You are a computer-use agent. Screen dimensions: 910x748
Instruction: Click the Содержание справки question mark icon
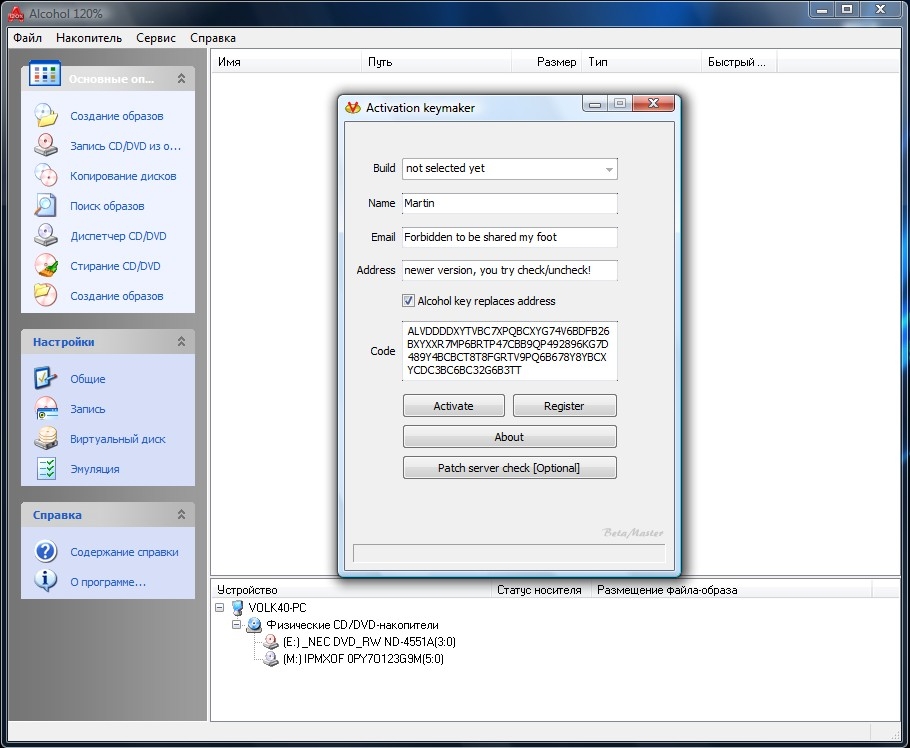click(46, 551)
